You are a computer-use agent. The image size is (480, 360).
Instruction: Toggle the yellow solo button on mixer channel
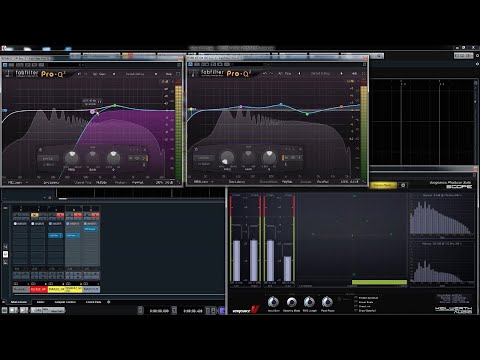(x=34, y=215)
